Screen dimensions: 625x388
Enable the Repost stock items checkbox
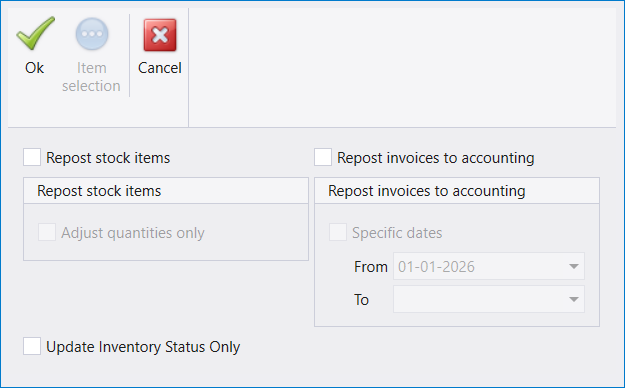point(32,157)
